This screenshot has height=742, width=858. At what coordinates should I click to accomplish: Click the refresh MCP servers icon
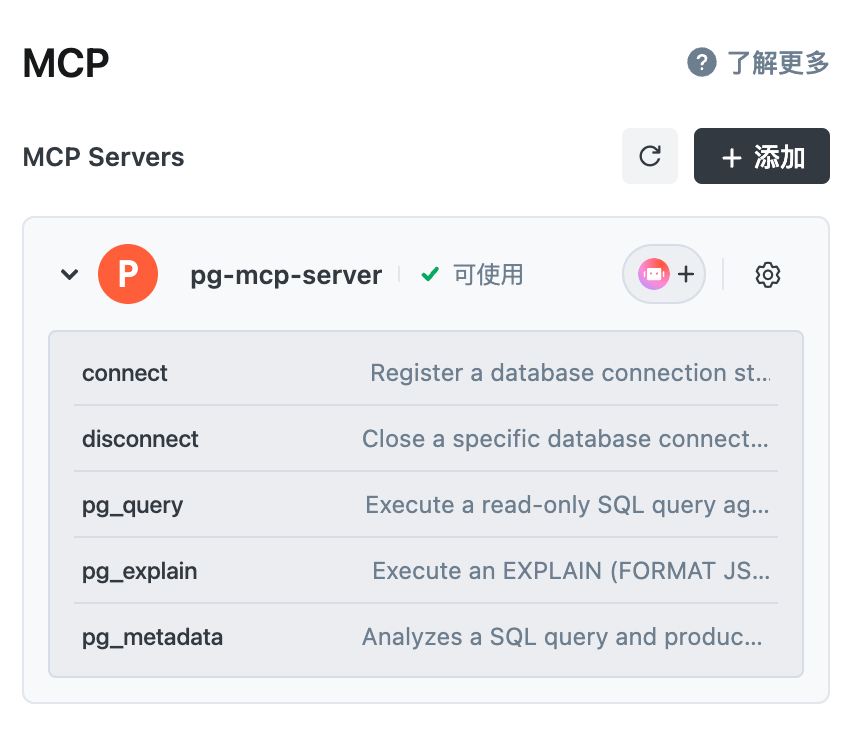coord(650,156)
